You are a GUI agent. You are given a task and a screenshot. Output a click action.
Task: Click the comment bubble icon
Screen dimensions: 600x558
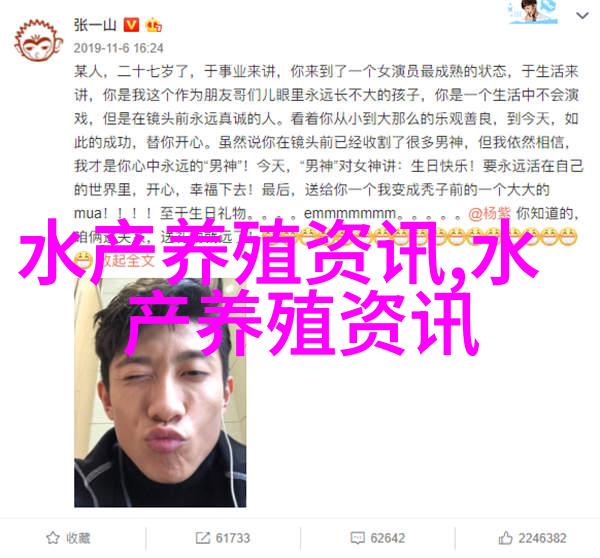pos(357,538)
